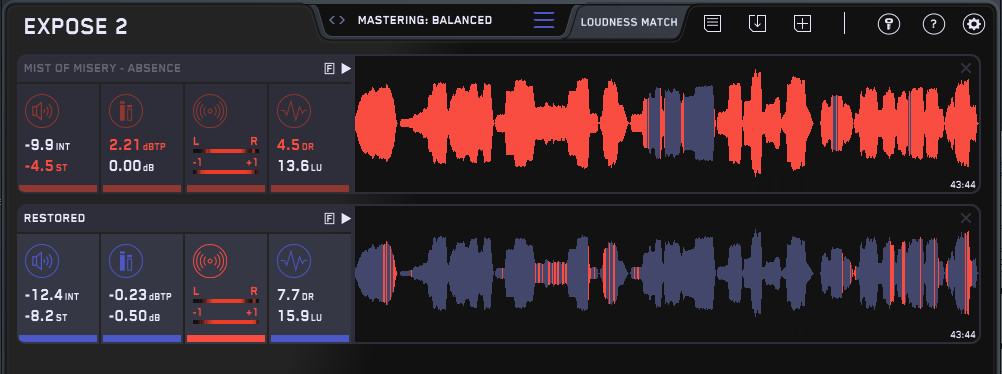Select the red stereo field icon of RESTORED
Screen dimensions: 1002x374
pos(210,261)
